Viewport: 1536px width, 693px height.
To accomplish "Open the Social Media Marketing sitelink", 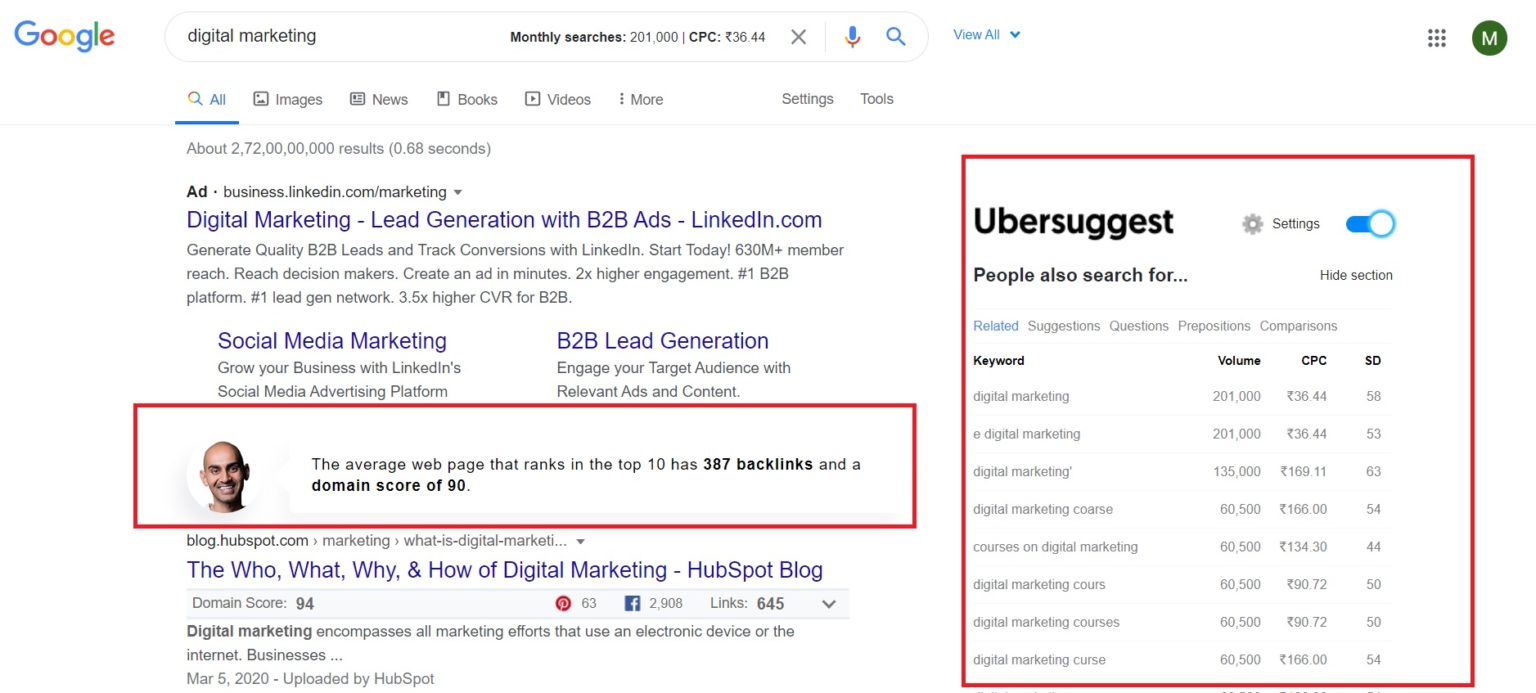I will click(x=332, y=341).
